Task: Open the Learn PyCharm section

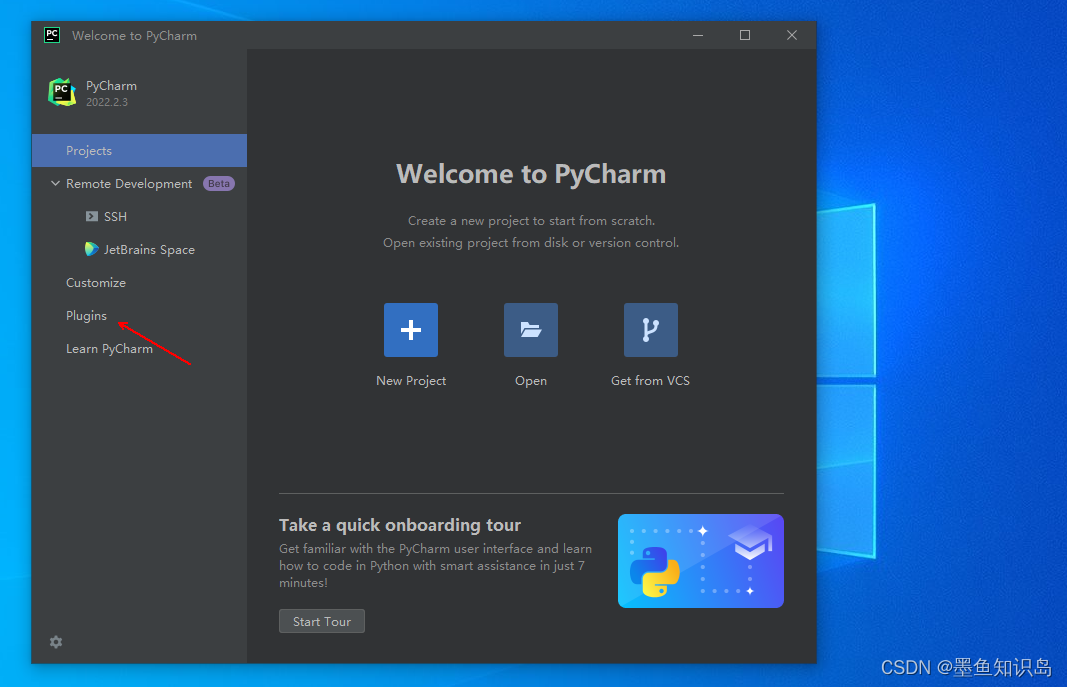Action: click(110, 349)
